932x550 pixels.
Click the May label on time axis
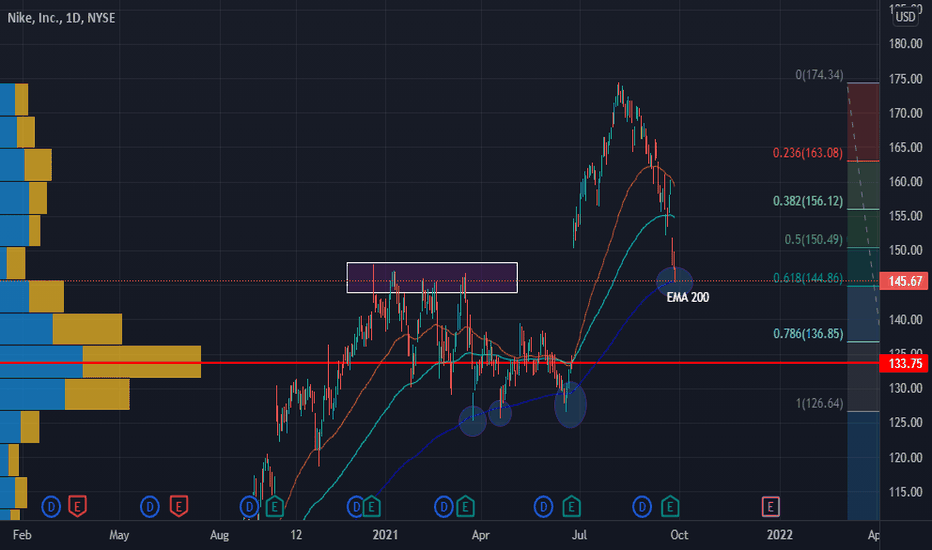119,535
